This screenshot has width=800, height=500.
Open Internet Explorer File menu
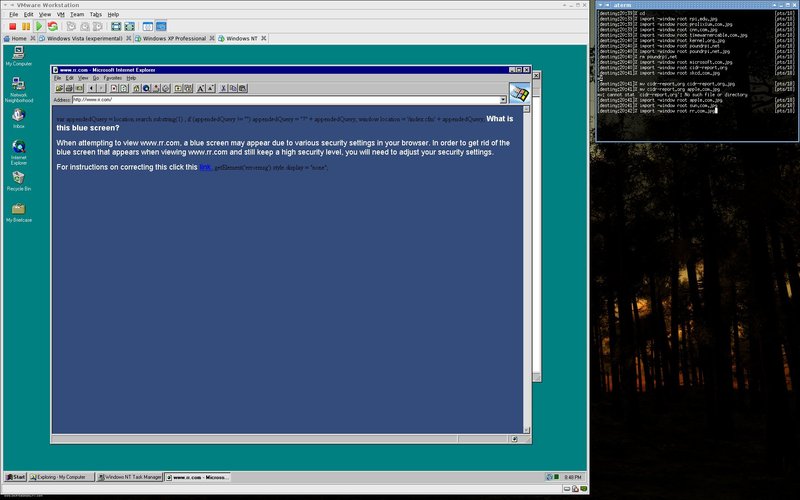[x=57, y=78]
